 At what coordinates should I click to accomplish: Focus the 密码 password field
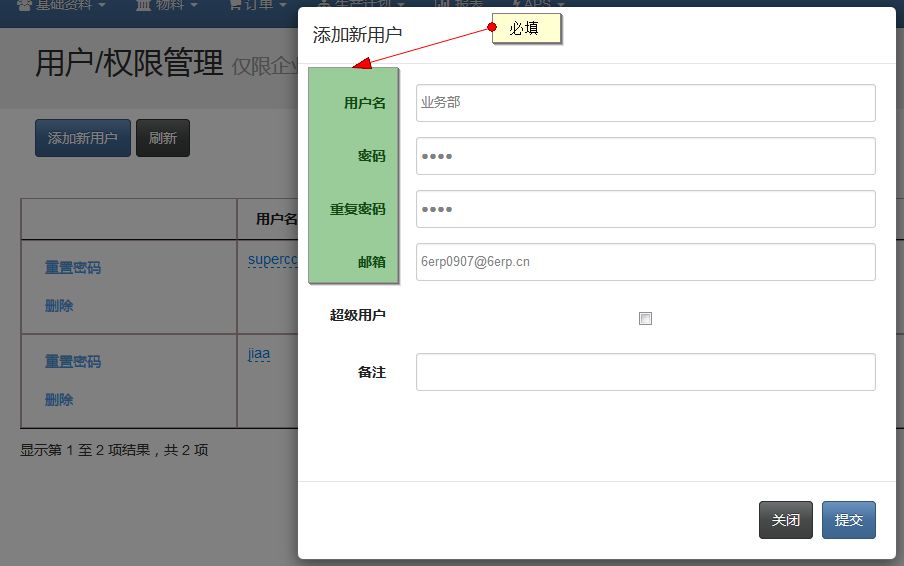(645, 156)
